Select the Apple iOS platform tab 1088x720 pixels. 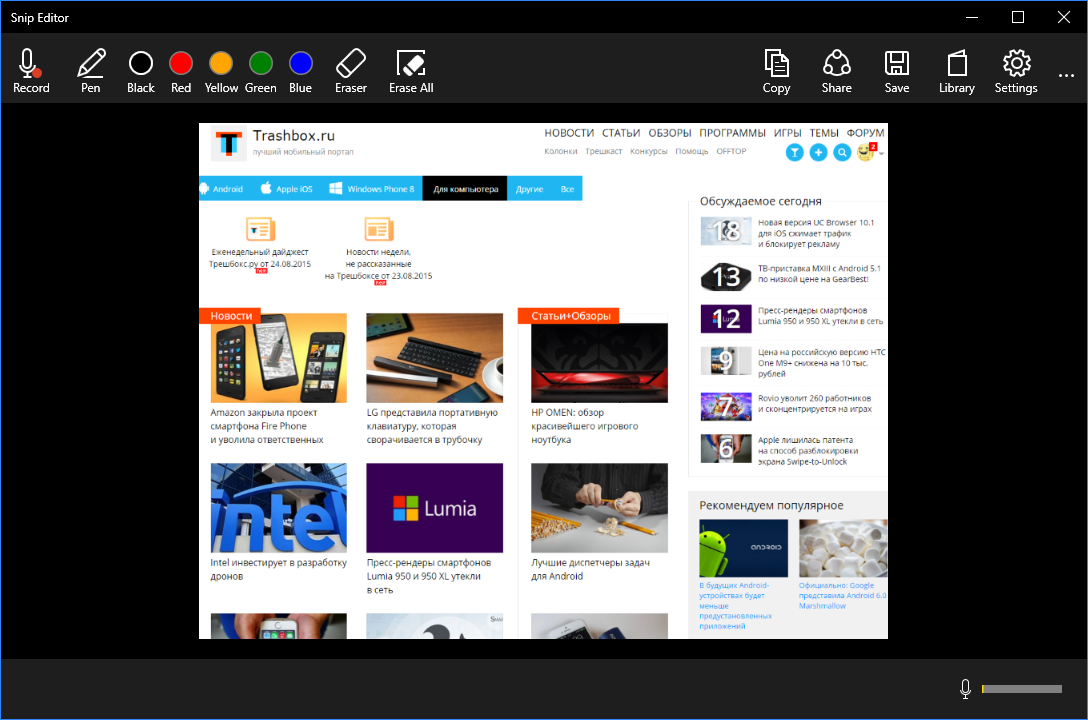click(x=287, y=189)
